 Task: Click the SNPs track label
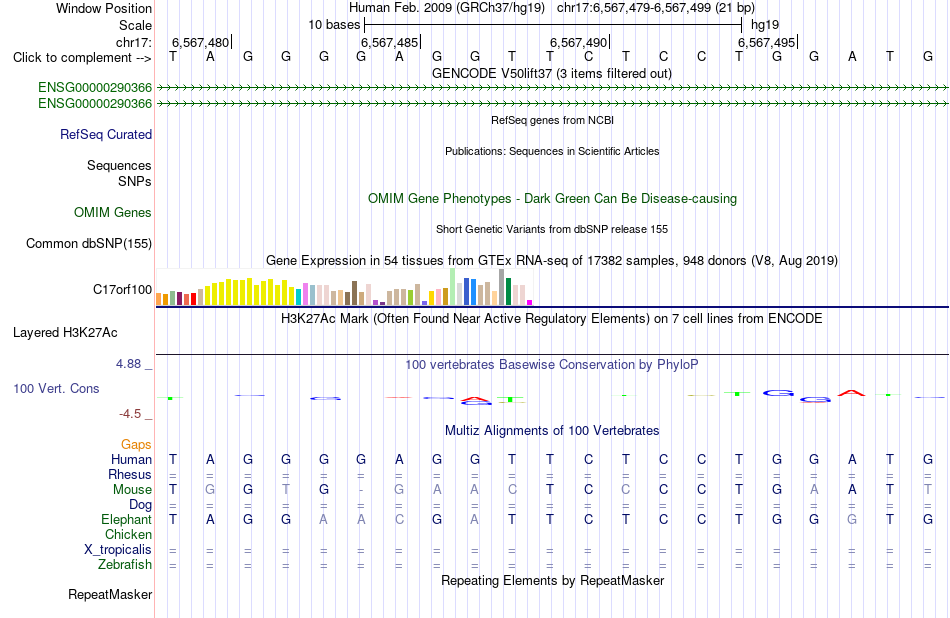[x=135, y=181]
